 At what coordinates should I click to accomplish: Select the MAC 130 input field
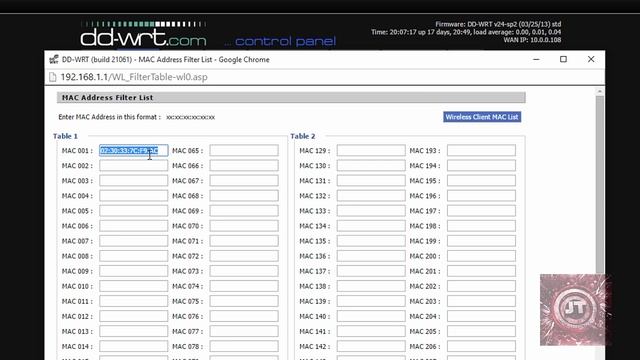click(371, 166)
